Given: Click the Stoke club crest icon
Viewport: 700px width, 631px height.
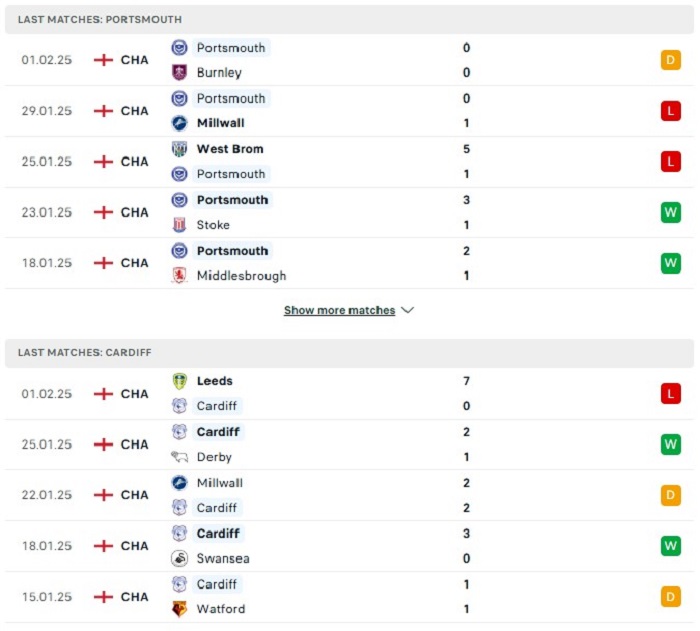Looking at the screenshot, I should coord(179,225).
